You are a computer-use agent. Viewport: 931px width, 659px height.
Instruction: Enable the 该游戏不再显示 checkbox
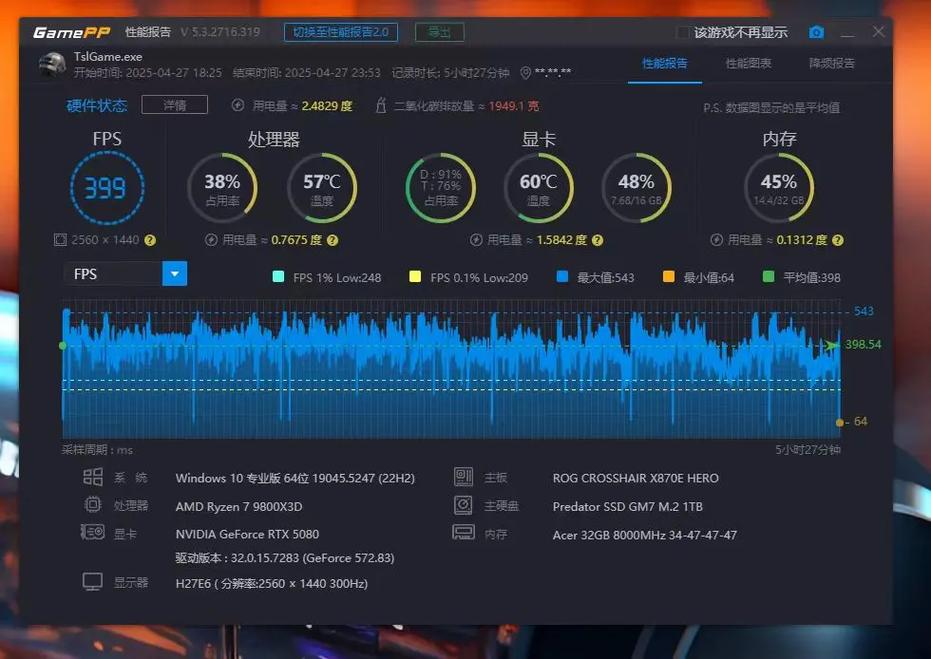[683, 32]
